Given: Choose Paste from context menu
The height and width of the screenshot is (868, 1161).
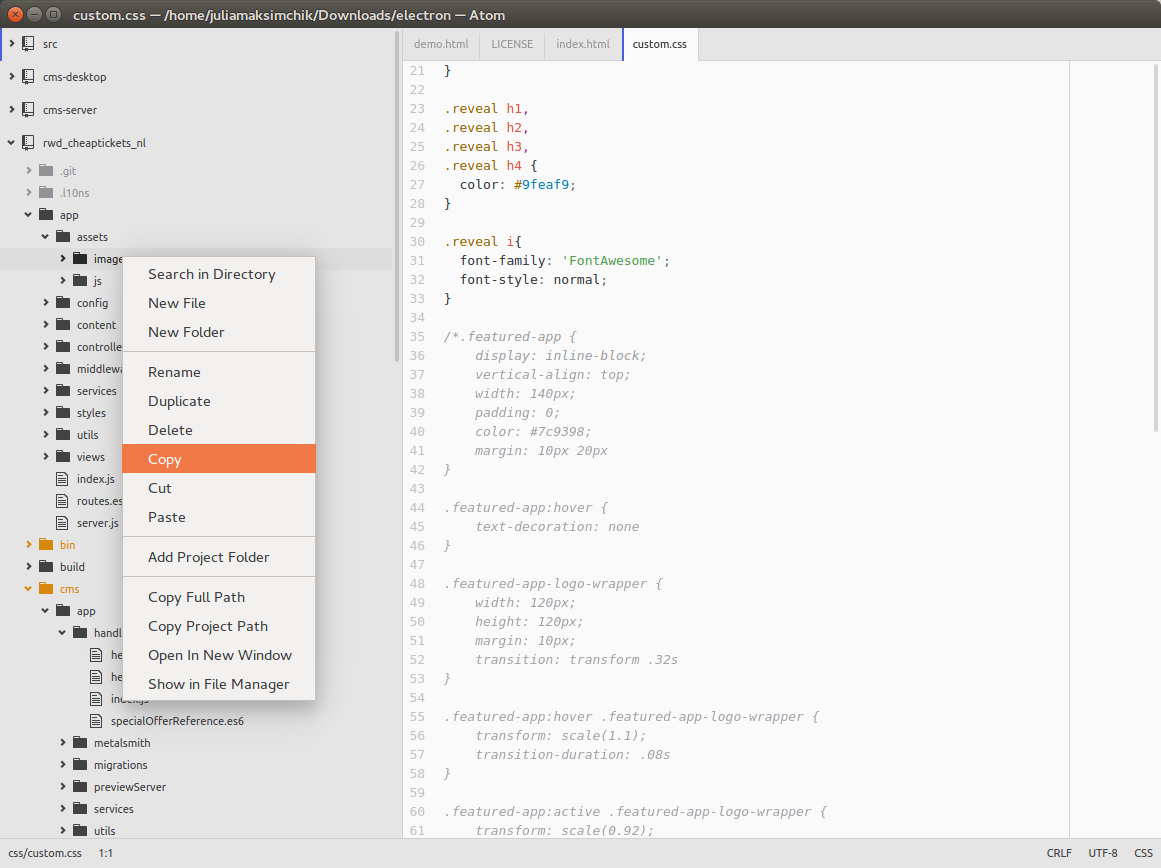Looking at the screenshot, I should (x=218, y=517).
